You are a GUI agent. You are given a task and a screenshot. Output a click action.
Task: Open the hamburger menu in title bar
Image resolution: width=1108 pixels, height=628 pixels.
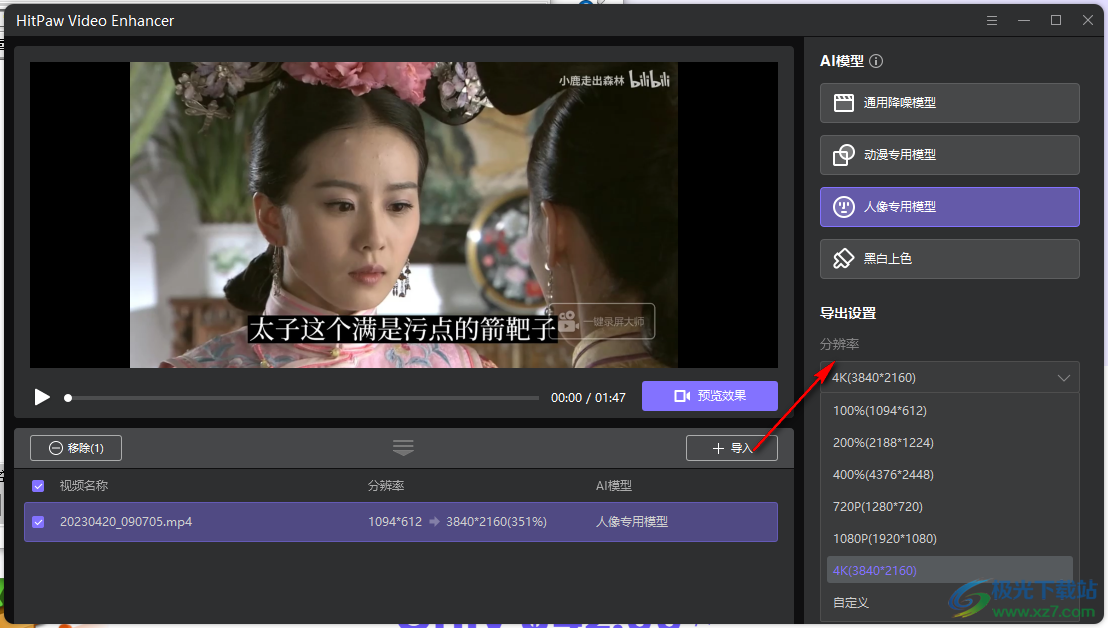pyautogui.click(x=992, y=20)
